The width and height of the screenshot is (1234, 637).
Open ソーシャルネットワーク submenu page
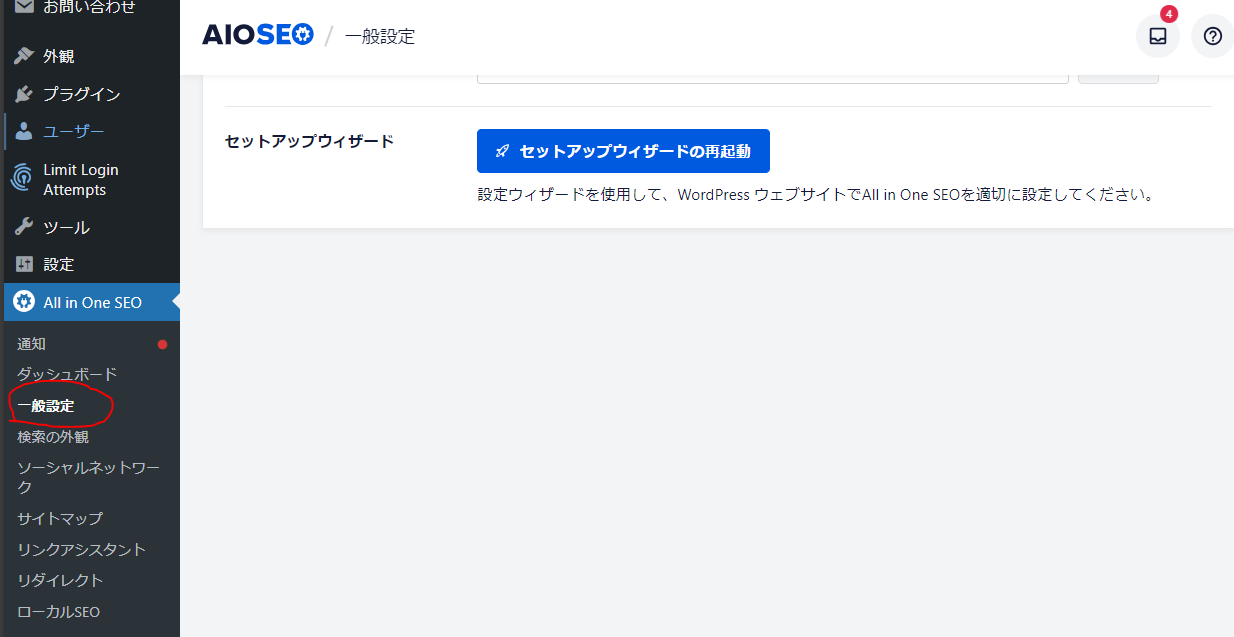point(89,477)
